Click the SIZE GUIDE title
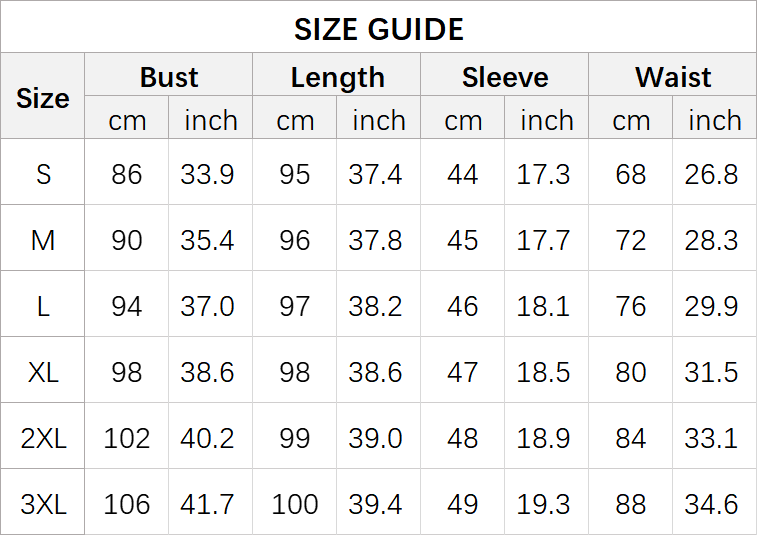The width and height of the screenshot is (757, 535). pos(378,29)
